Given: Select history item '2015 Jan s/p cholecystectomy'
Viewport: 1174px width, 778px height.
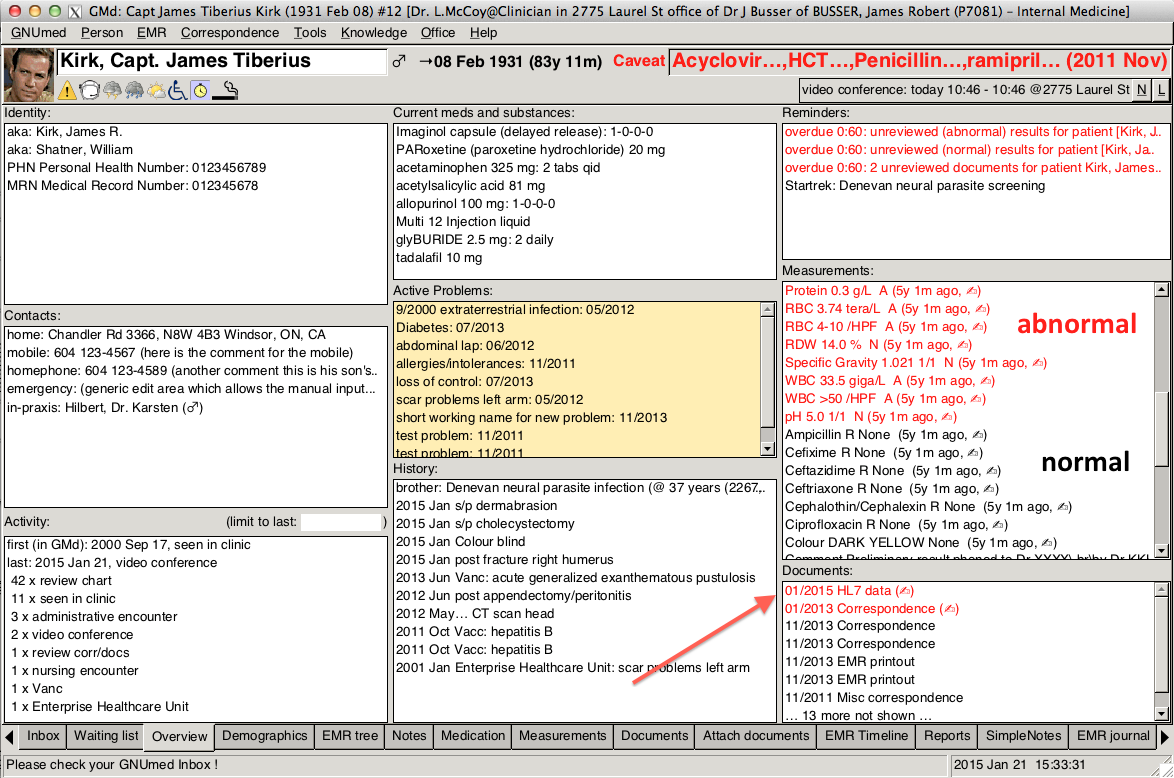Looking at the screenshot, I should [x=485, y=523].
